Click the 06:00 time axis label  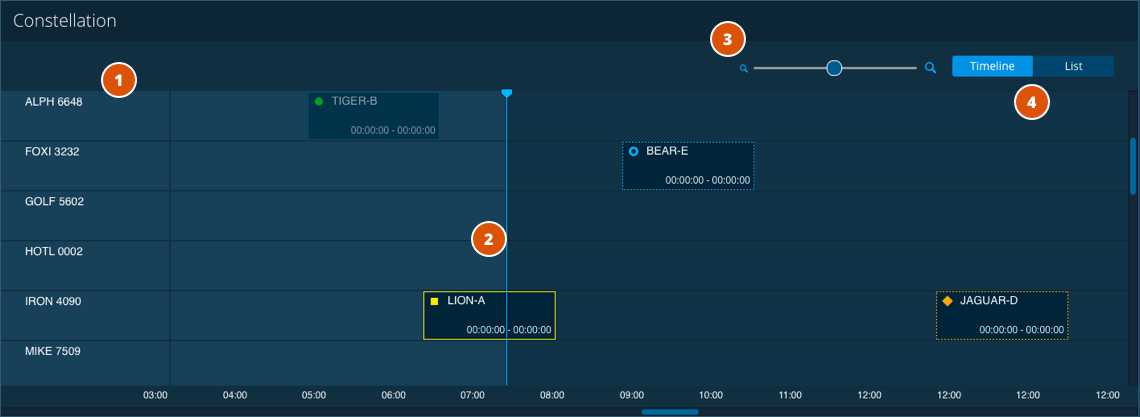[x=393, y=395]
